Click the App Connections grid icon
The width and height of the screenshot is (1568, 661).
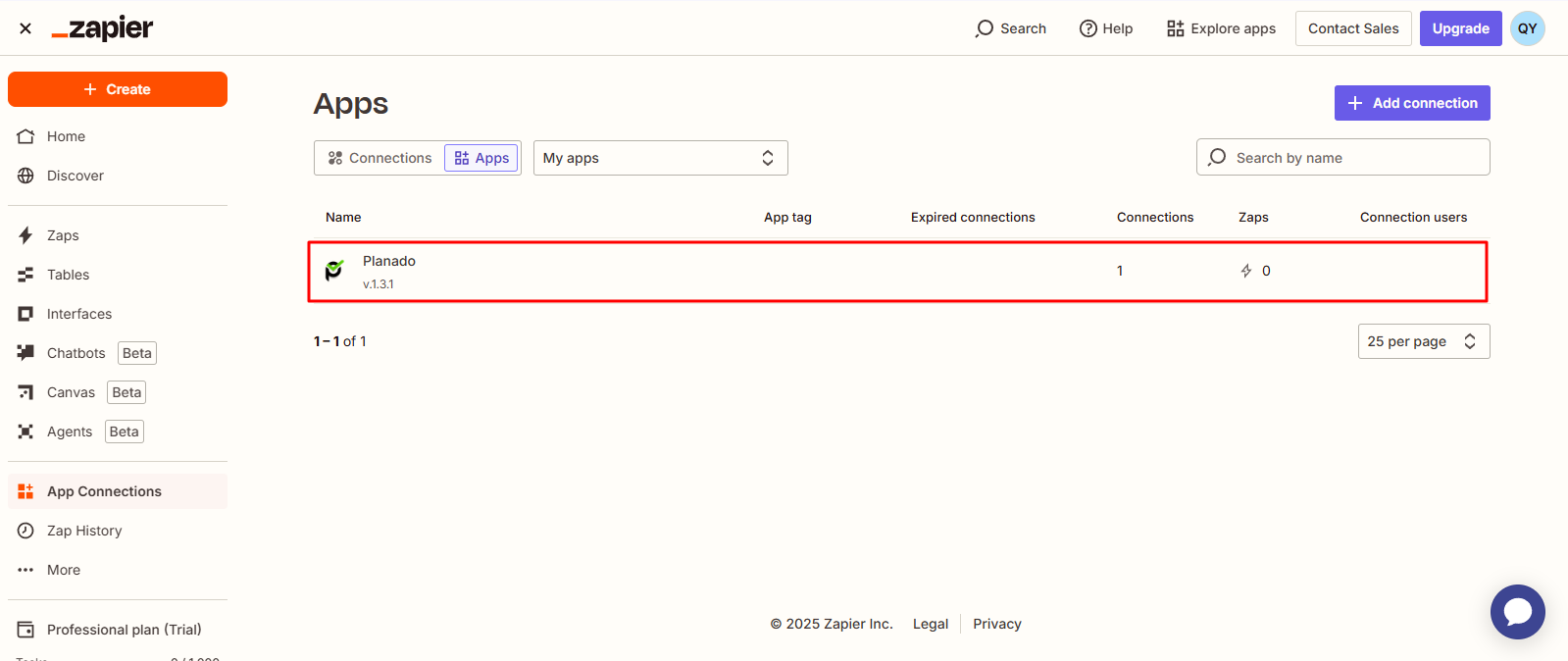pos(25,491)
